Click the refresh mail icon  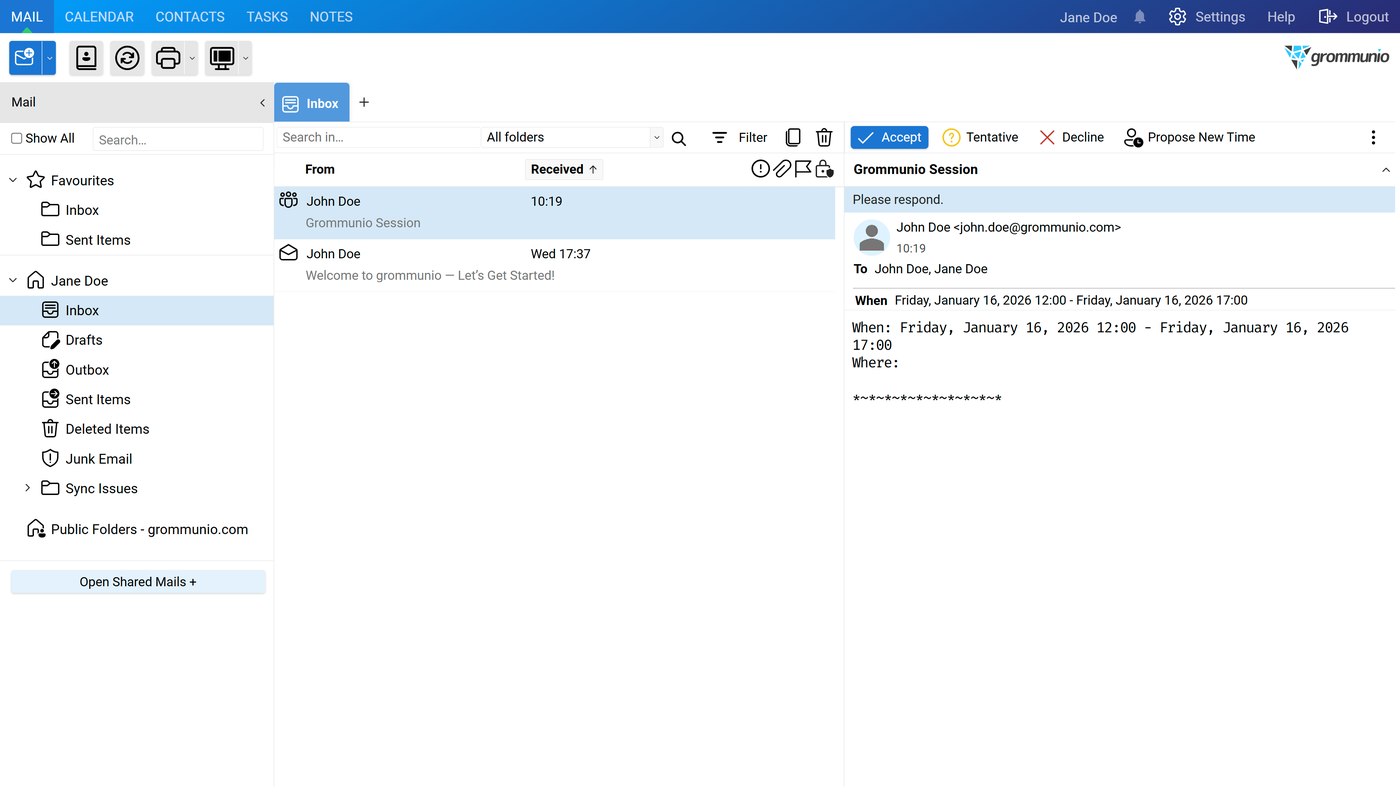click(127, 58)
